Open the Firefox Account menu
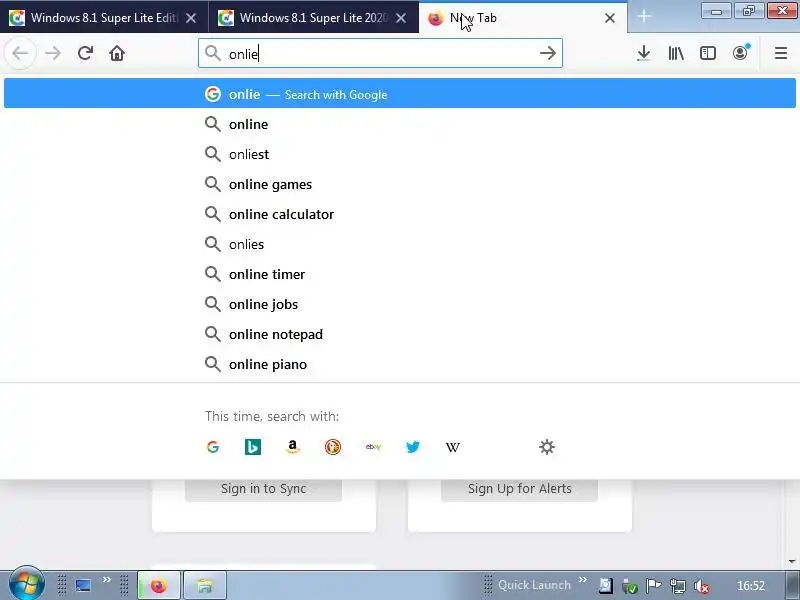 tap(740, 53)
